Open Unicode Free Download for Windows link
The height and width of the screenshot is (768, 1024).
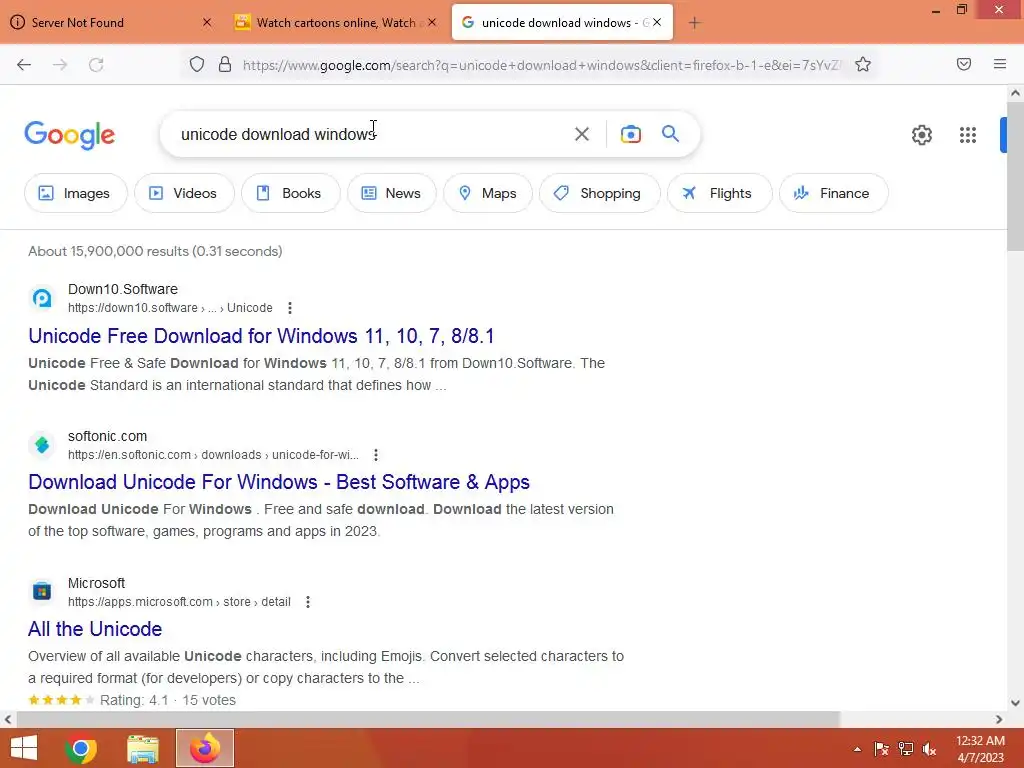(x=261, y=336)
